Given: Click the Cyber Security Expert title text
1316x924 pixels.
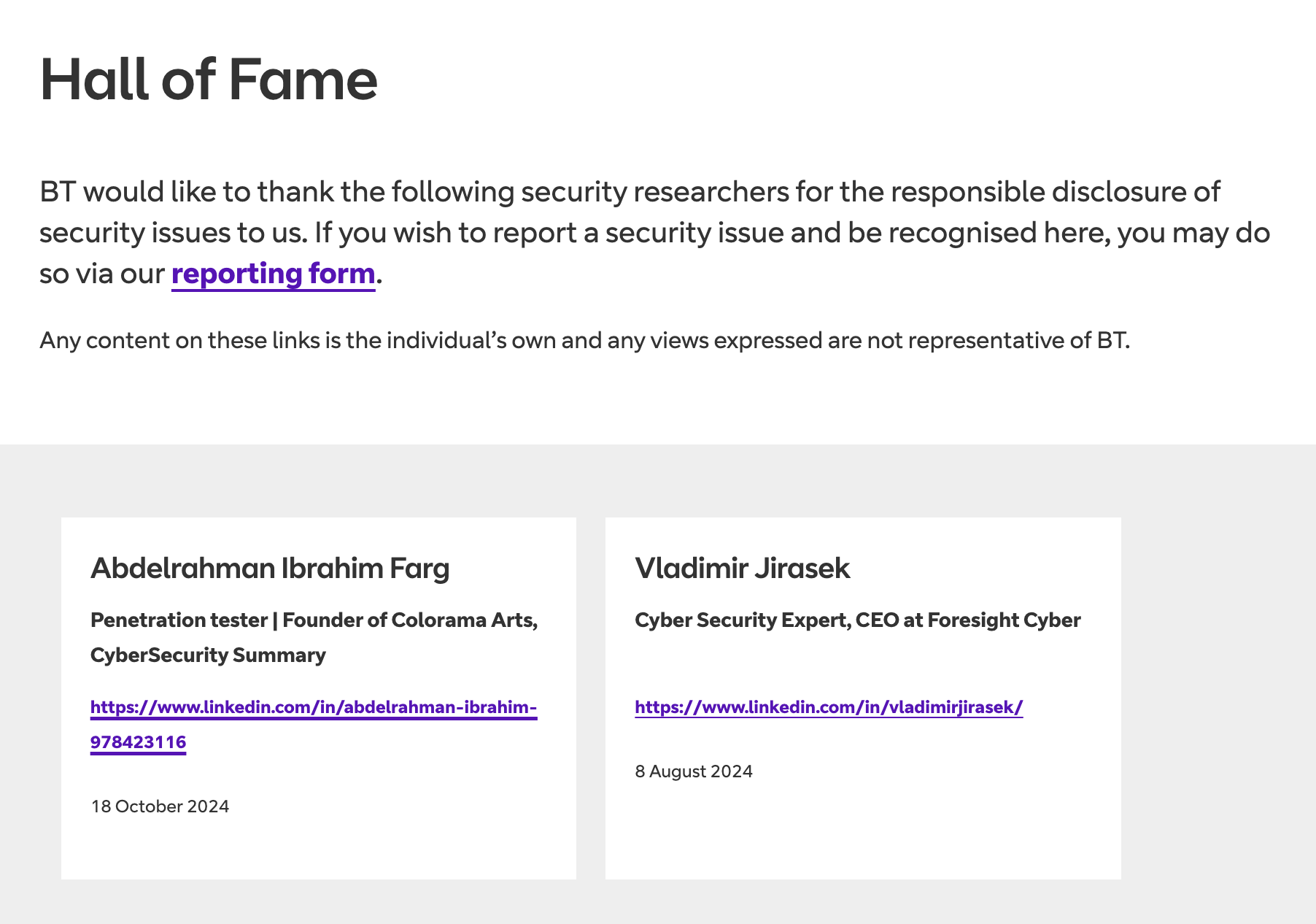Looking at the screenshot, I should (741, 620).
